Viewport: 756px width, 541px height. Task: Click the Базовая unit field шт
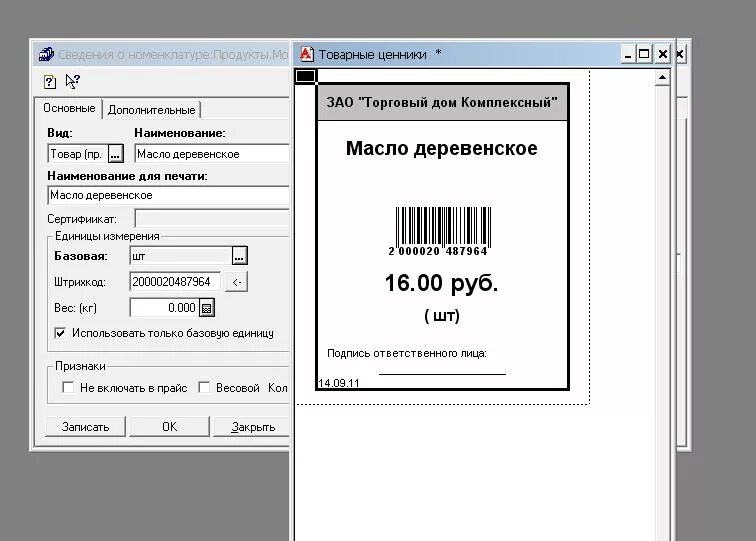[180, 256]
